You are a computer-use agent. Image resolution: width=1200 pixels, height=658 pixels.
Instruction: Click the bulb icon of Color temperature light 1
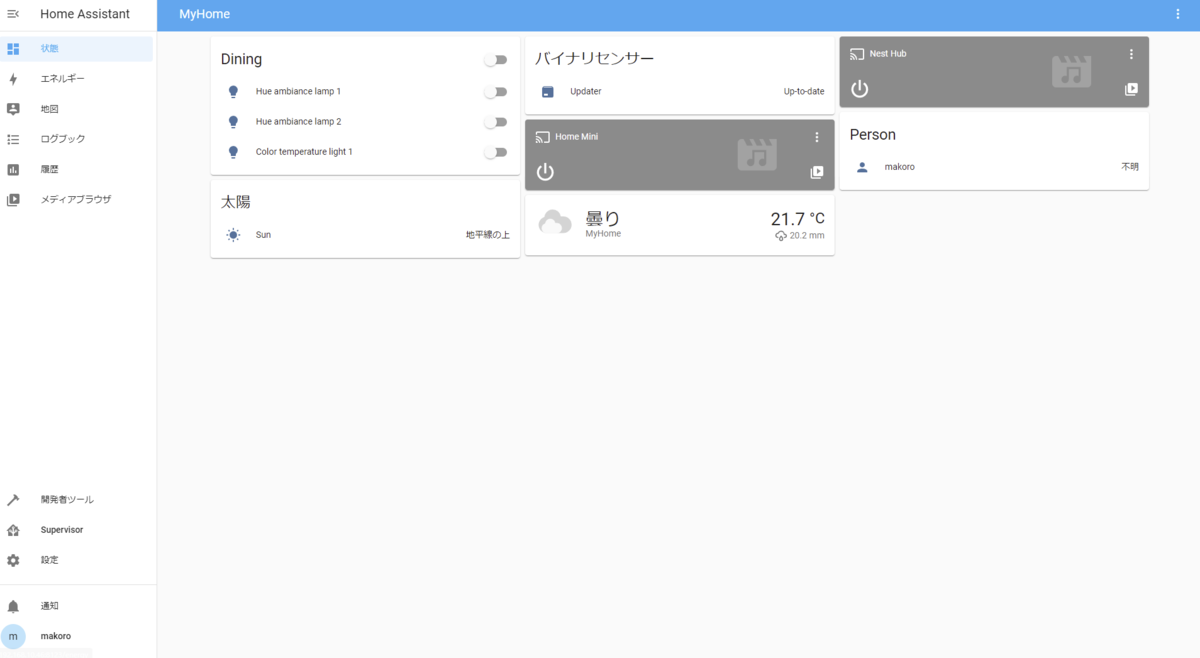coord(233,152)
